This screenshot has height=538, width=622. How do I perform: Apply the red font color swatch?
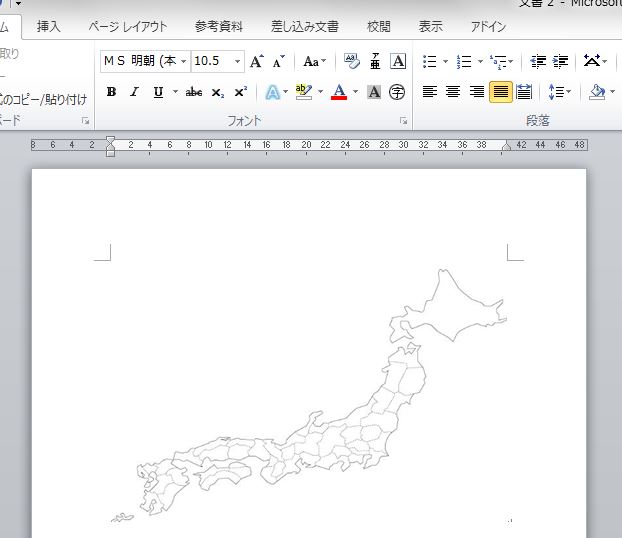point(339,92)
